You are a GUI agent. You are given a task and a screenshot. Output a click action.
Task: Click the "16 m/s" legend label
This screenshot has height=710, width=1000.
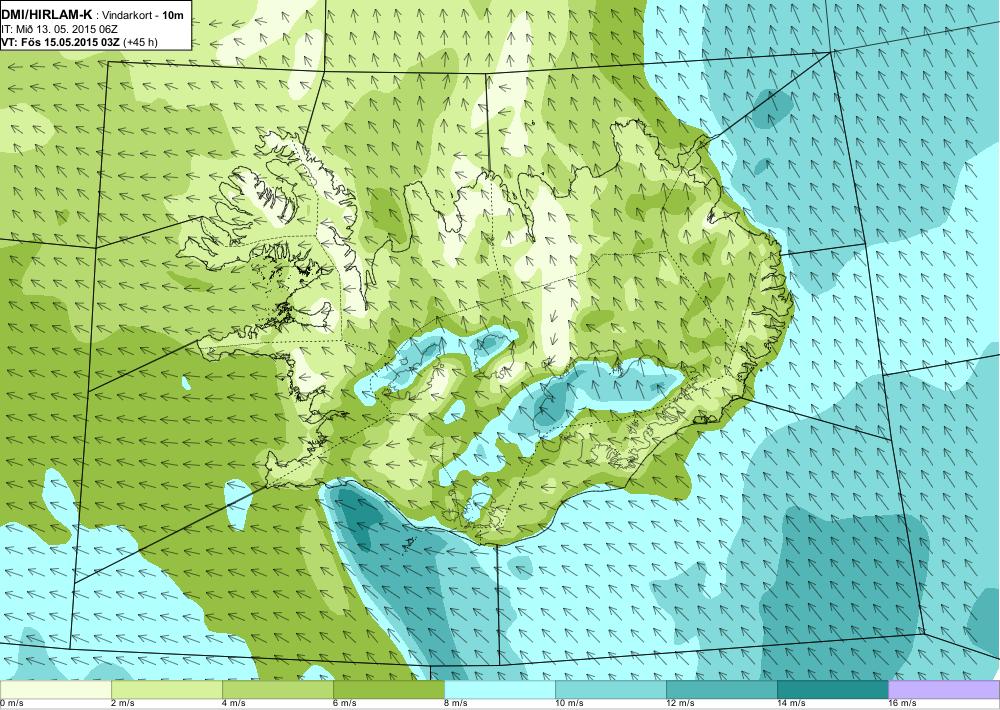tap(902, 703)
